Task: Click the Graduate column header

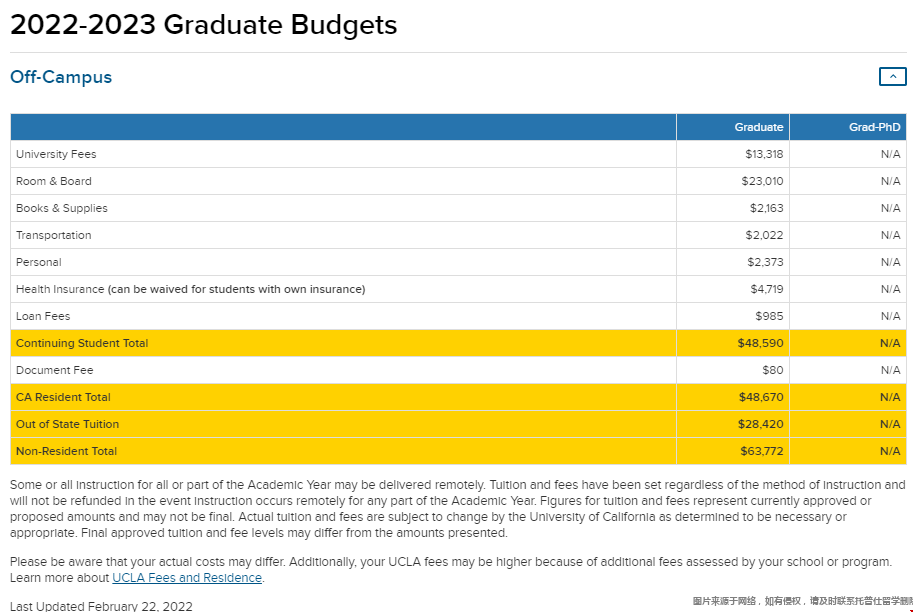Action: click(x=758, y=127)
